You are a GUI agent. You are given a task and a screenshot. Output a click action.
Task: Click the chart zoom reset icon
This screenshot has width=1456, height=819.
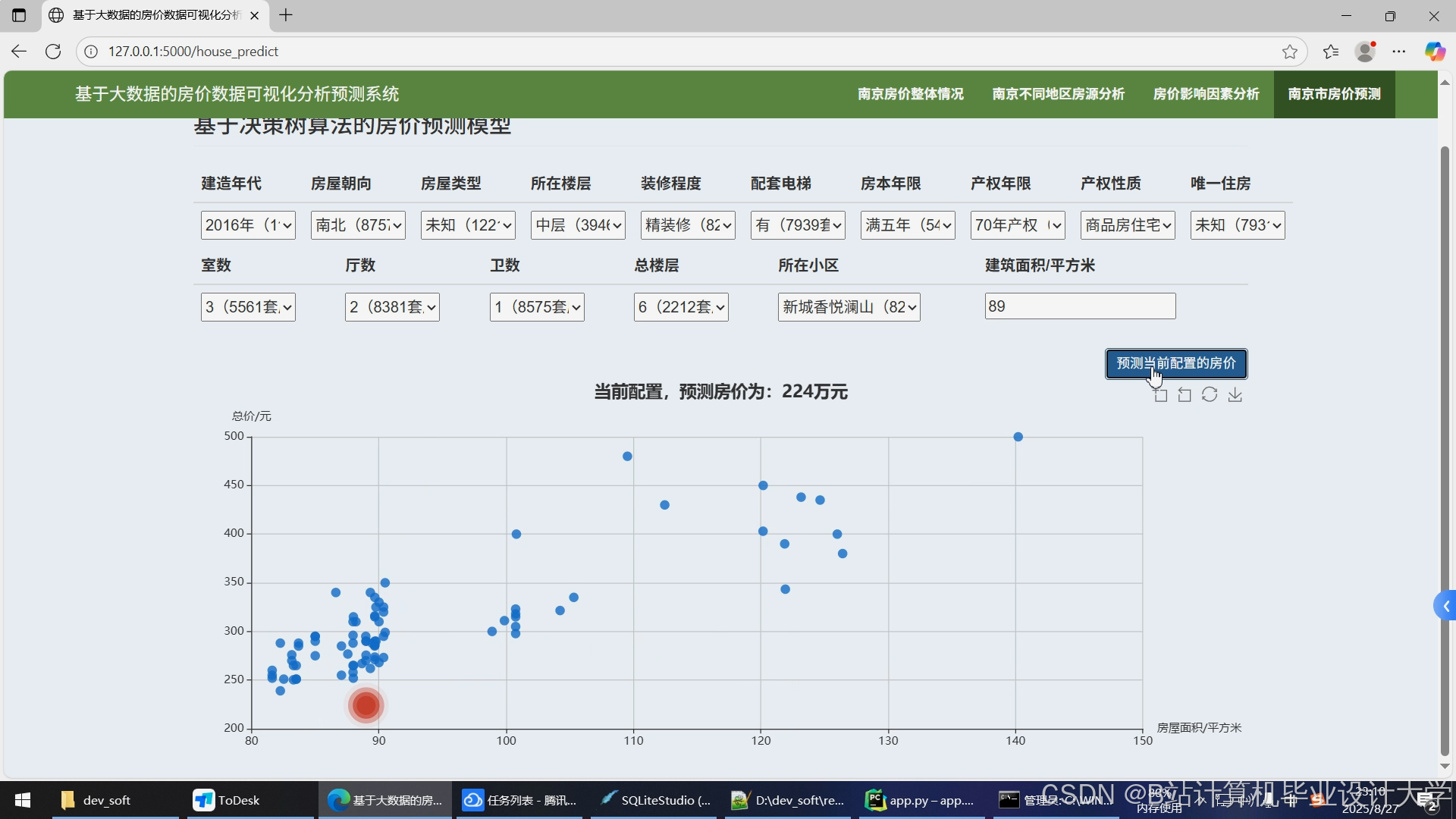[x=1185, y=395]
